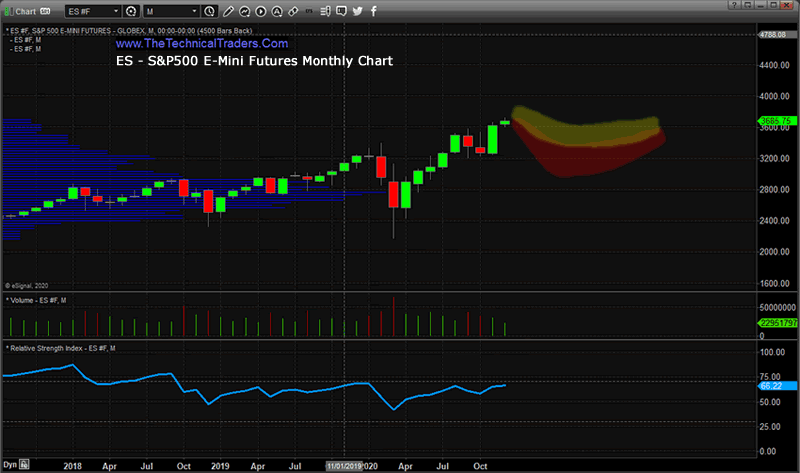Select the circled A annotation icon
Image resolution: width=800 pixels, height=473 pixels.
[x=277, y=11]
